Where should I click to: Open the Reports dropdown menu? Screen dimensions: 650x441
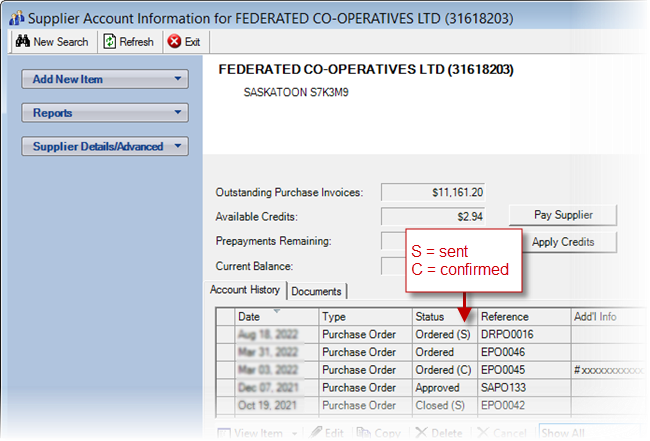tap(105, 113)
